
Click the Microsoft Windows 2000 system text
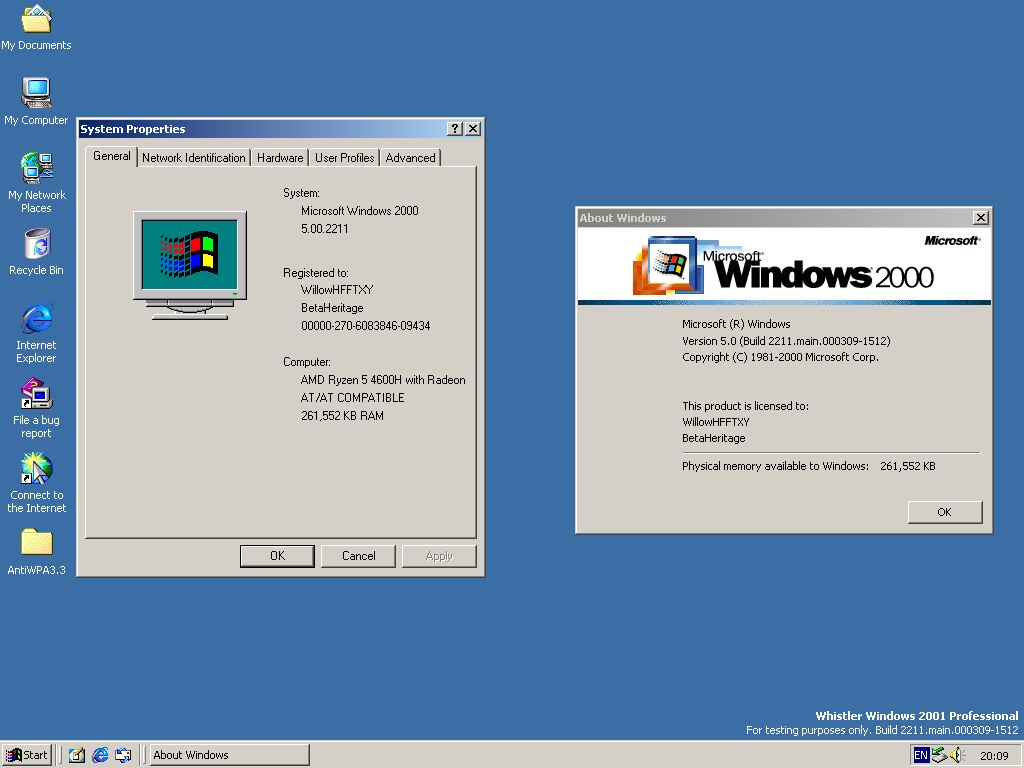[x=360, y=211]
